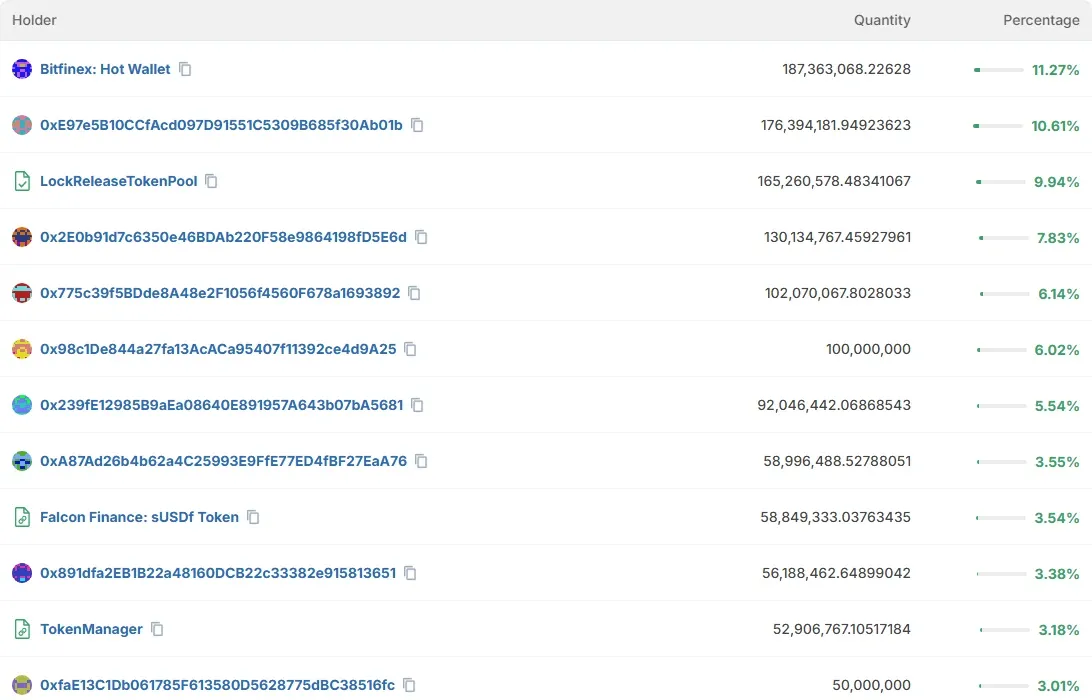The image size is (1092, 700).
Task: Copy address 0x2E0b91d7c6350e46BDAb220F58e9864198fD5E6d
Action: [421, 238]
